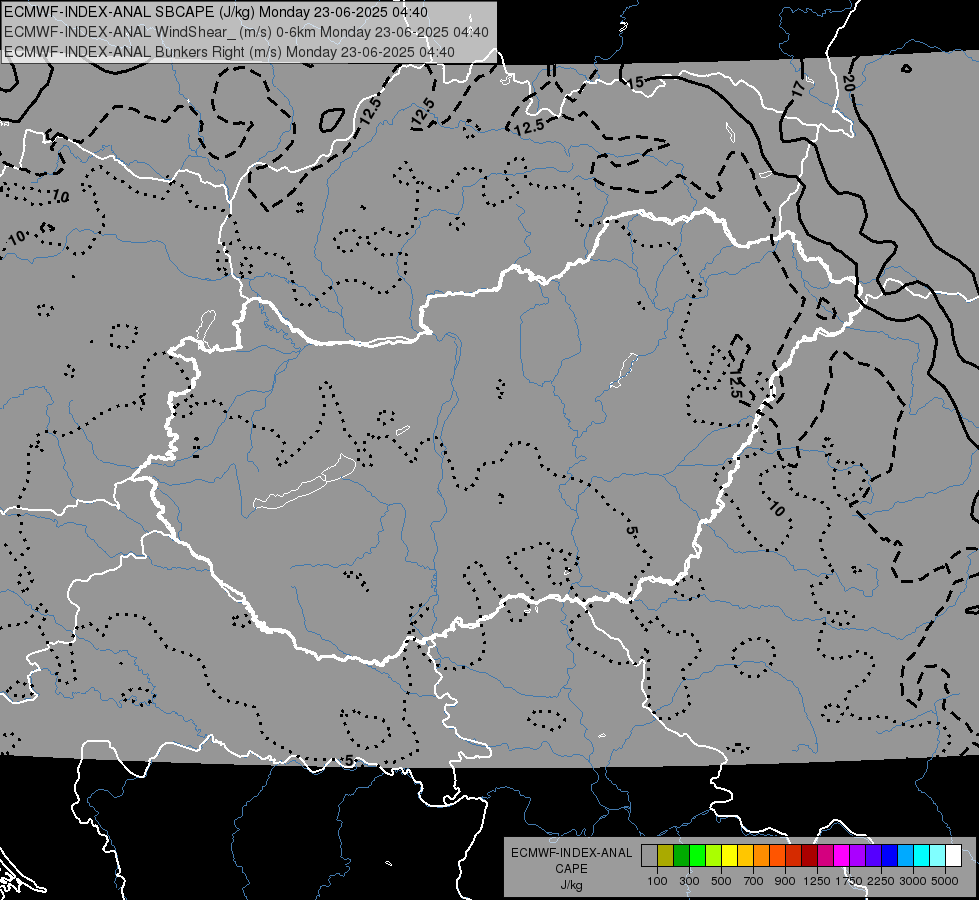Click the orange swatch above 700

[762, 855]
